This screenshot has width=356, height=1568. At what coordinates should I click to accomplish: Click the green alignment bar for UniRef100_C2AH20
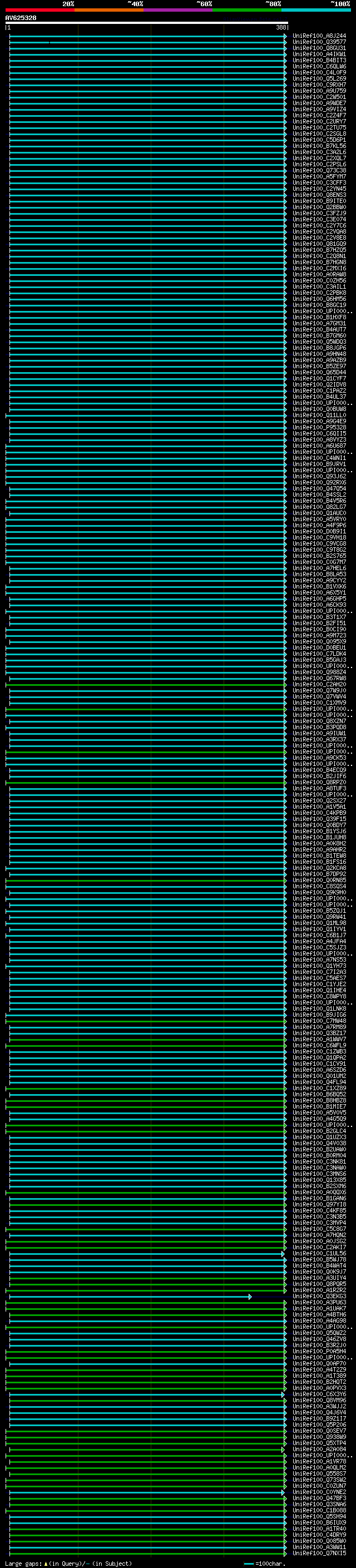tap(146, 684)
